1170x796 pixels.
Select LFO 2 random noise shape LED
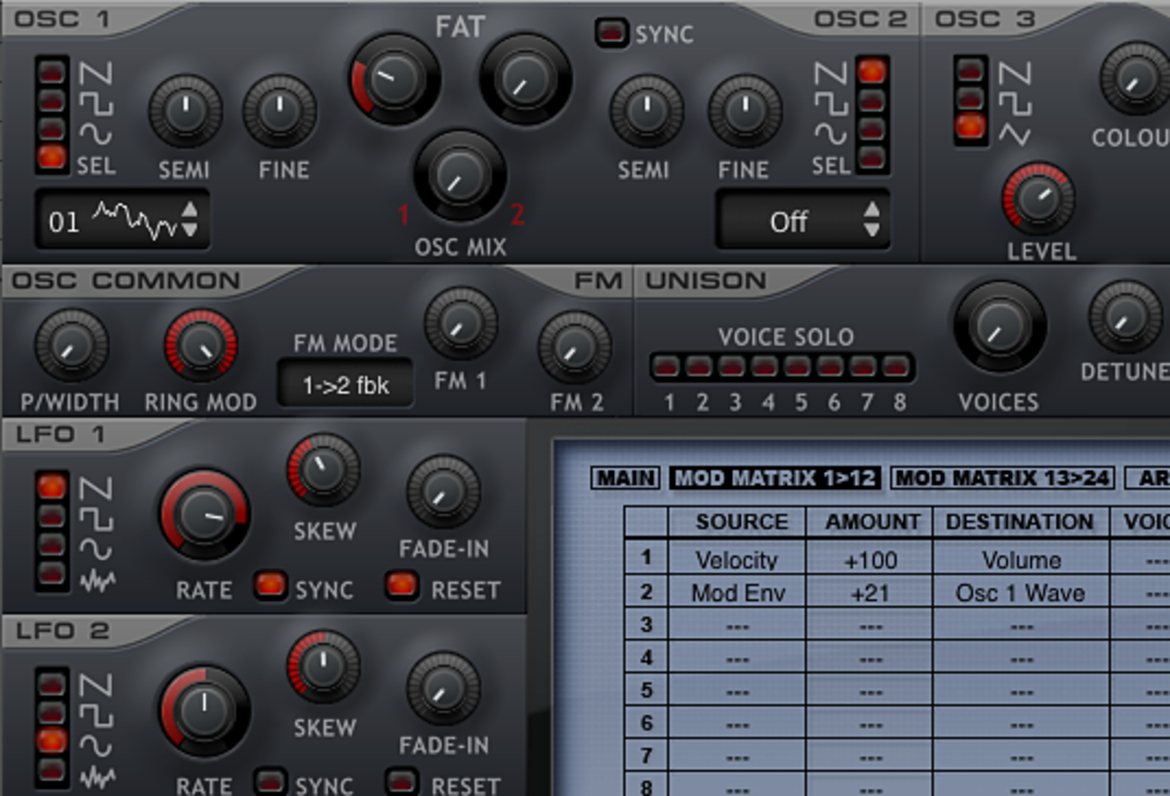[x=51, y=769]
